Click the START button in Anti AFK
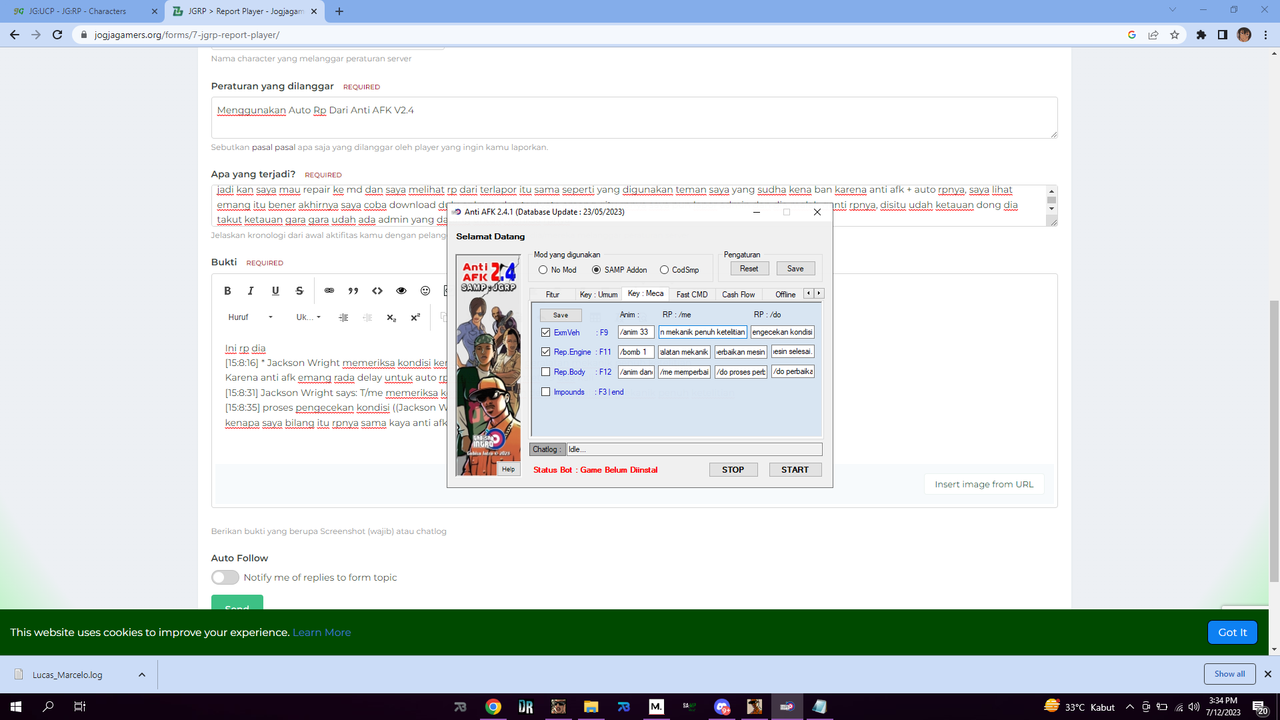The height and width of the screenshot is (720, 1280). pyautogui.click(x=795, y=469)
